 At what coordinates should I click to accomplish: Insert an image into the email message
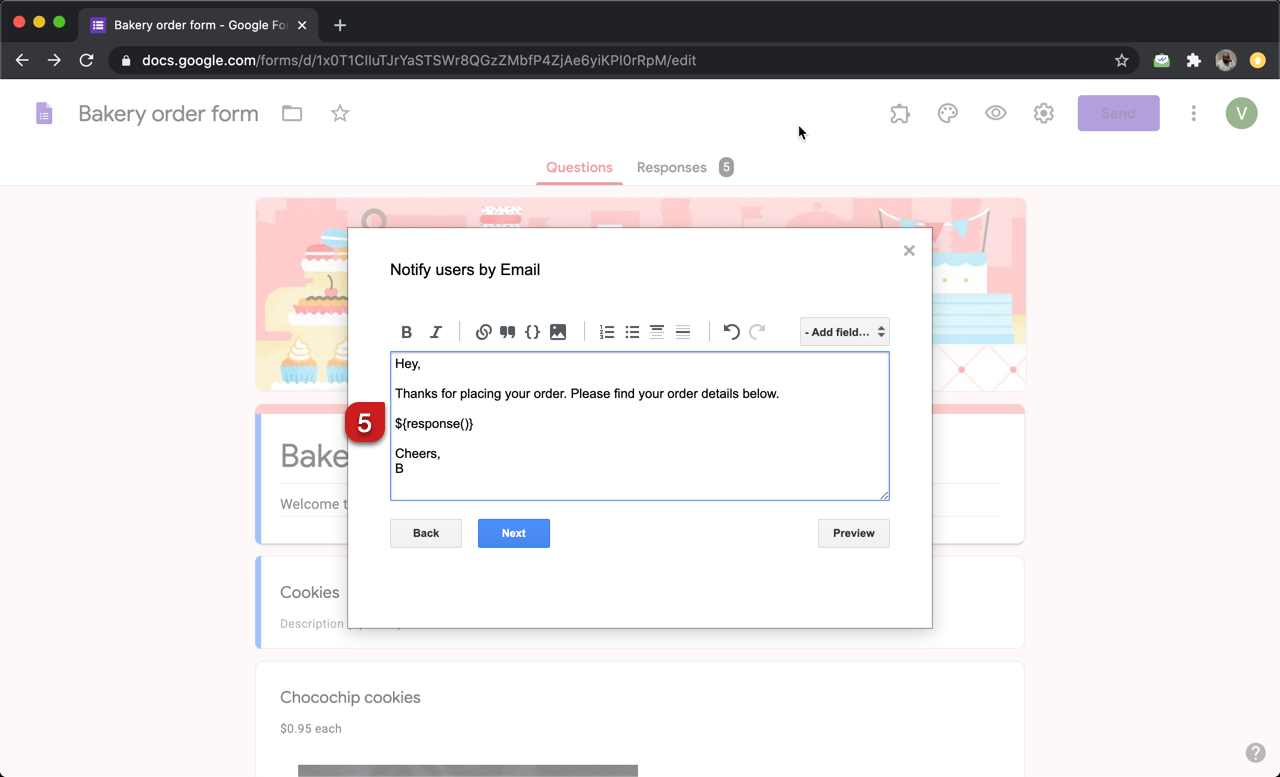tap(558, 331)
